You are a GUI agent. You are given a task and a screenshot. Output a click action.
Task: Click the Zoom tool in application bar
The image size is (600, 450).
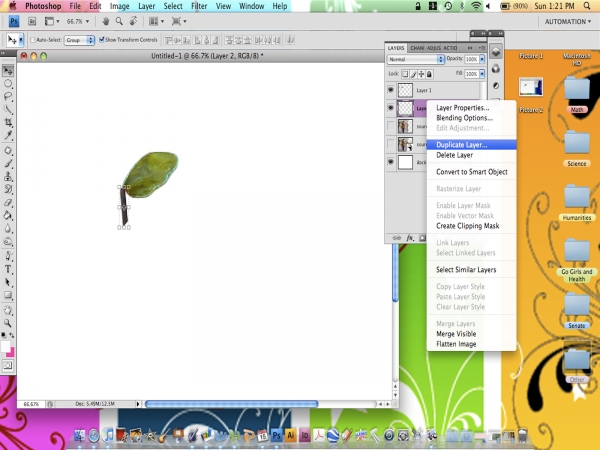coord(119,21)
